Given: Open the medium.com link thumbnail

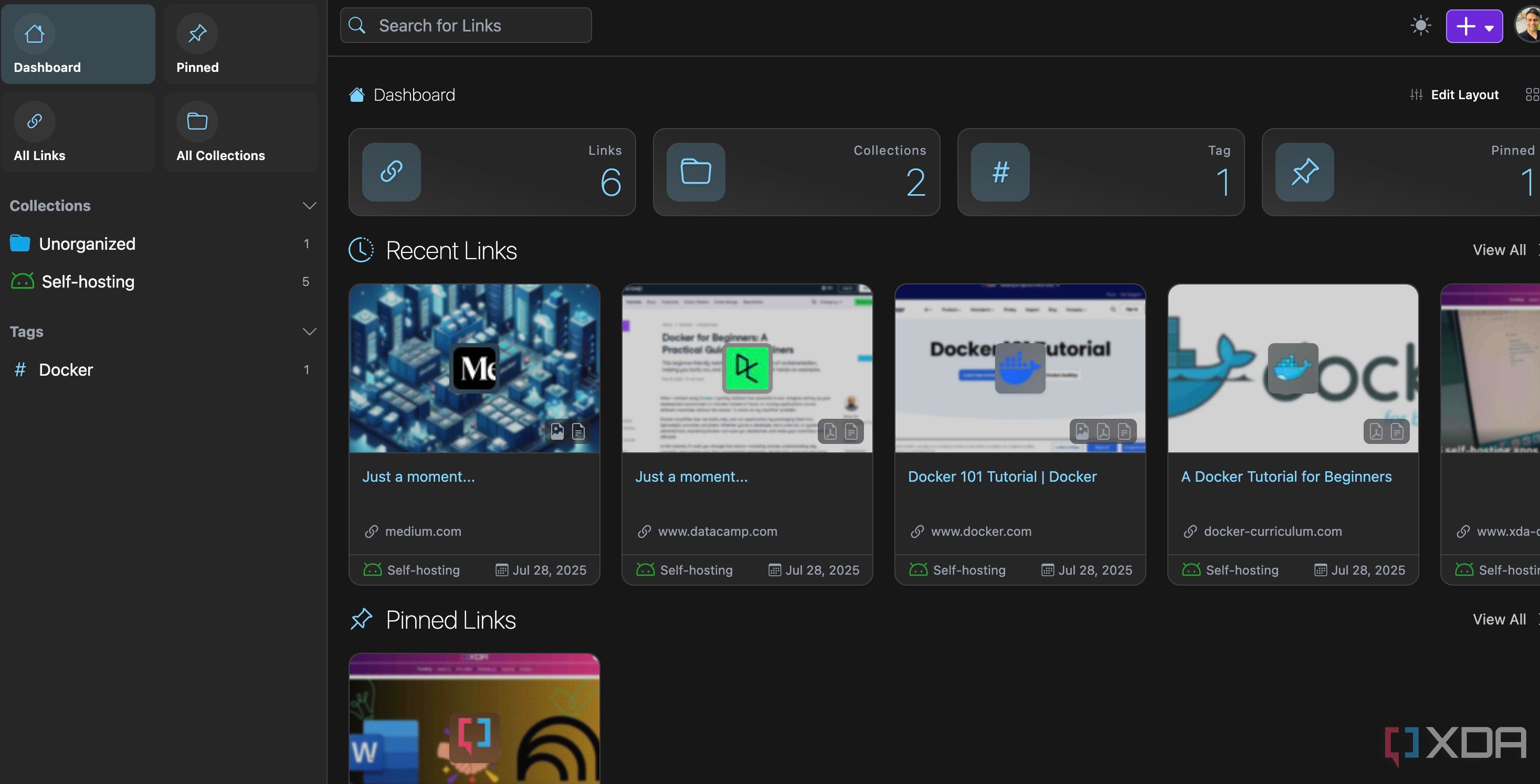Looking at the screenshot, I should tap(474, 368).
